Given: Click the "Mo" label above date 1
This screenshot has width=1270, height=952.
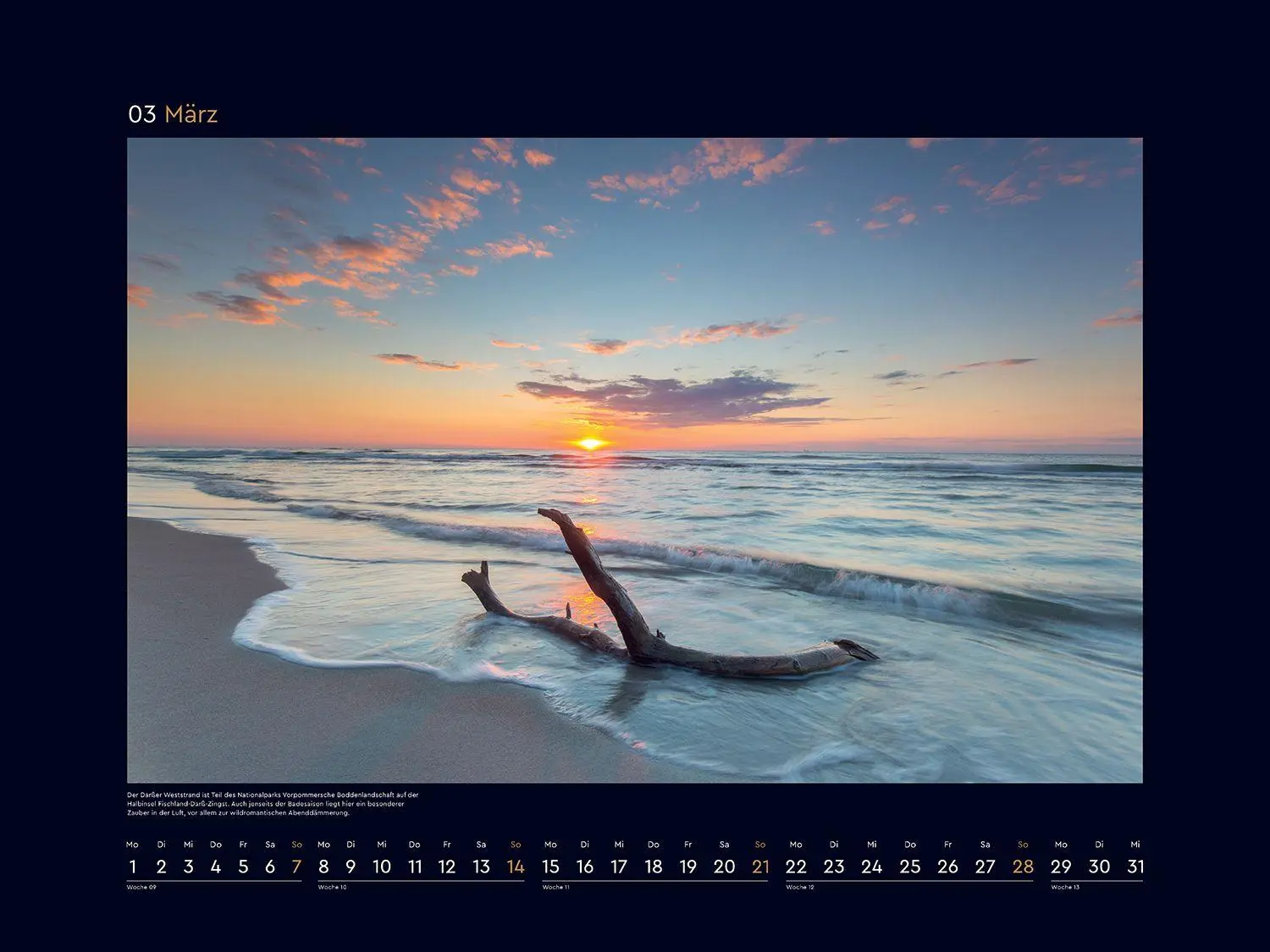Looking at the screenshot, I should click(132, 845).
